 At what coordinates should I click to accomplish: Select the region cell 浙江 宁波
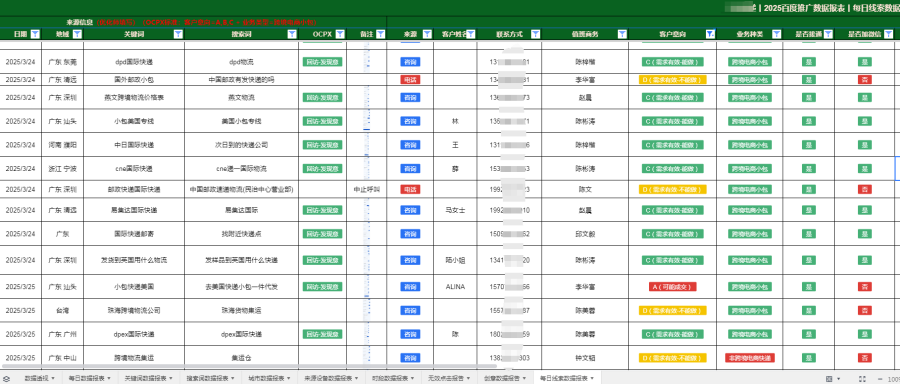tap(62, 169)
